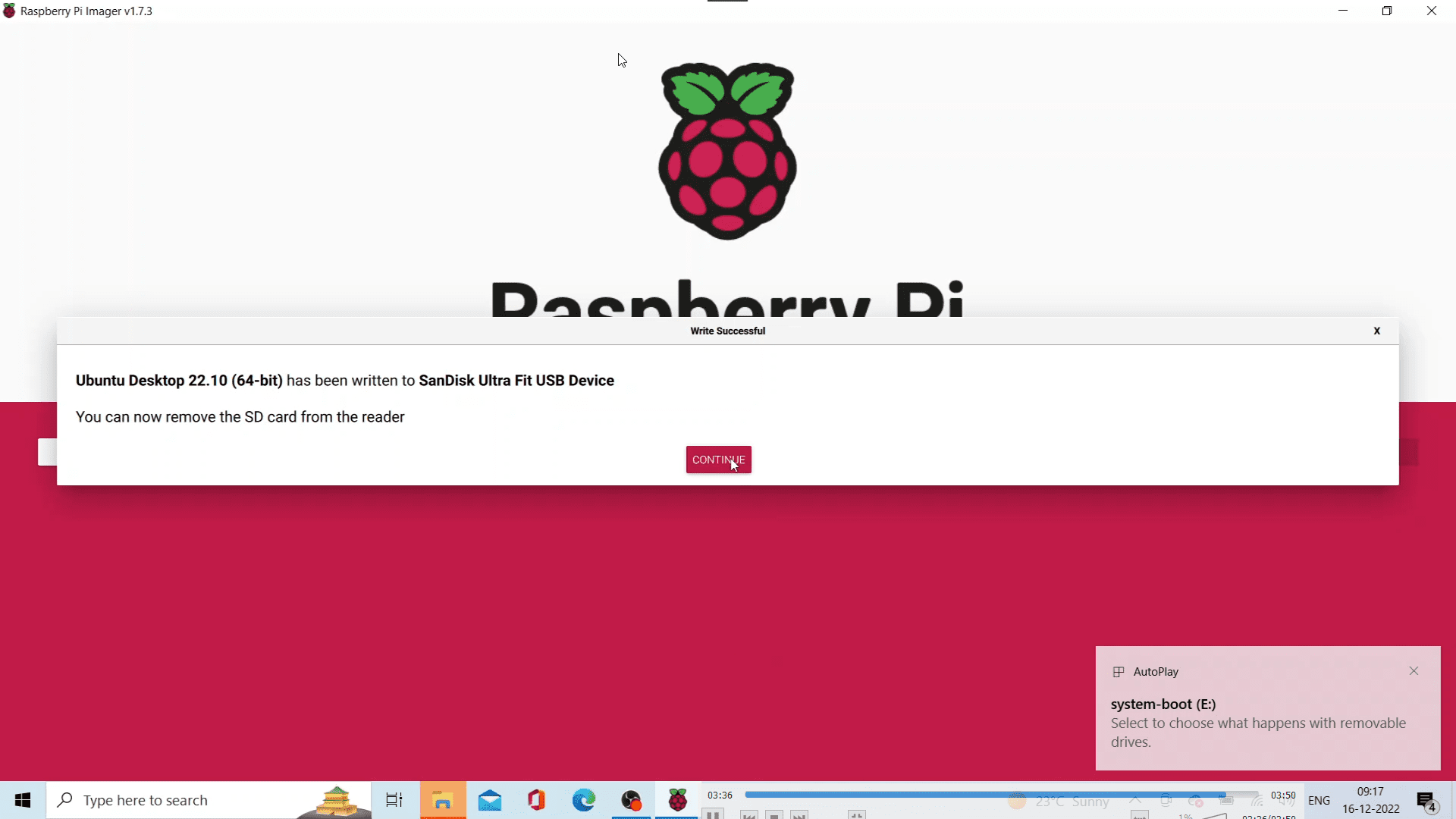Click the Raspberry Pi Imager title bar icon
The width and height of the screenshot is (1456, 819).
tap(9, 11)
